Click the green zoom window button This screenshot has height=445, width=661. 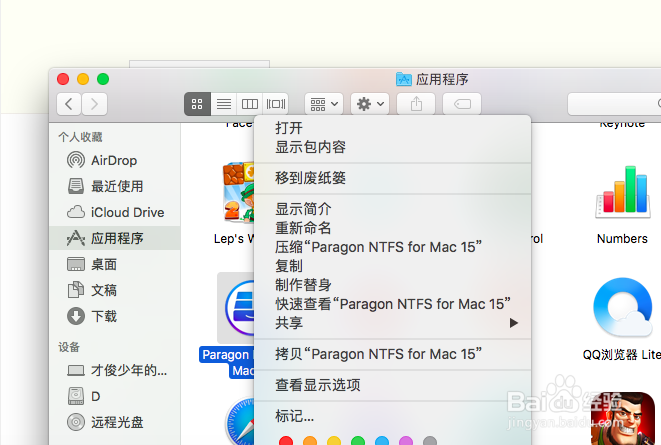(103, 79)
